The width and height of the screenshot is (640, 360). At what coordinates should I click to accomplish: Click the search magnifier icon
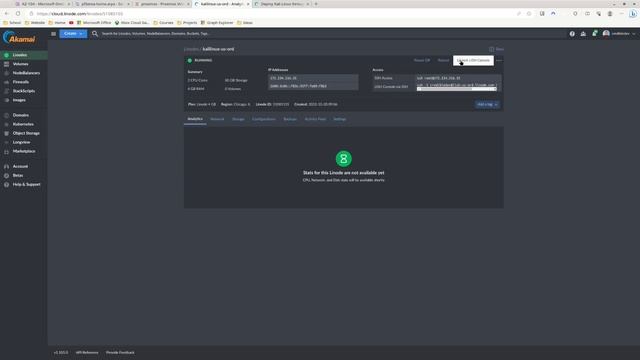click(95, 33)
